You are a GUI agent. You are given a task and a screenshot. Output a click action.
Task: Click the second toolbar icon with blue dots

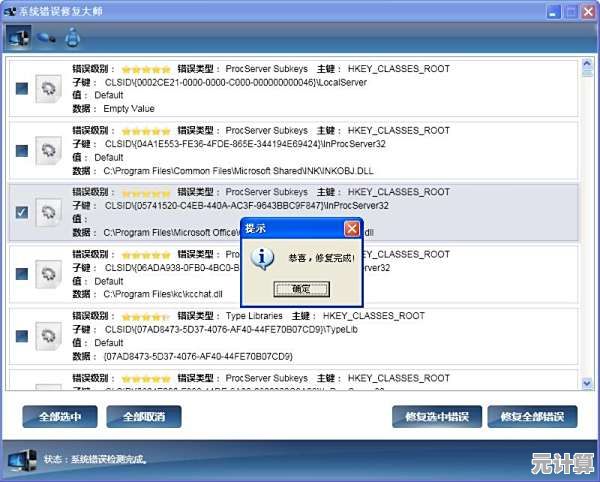pyautogui.click(x=45, y=39)
